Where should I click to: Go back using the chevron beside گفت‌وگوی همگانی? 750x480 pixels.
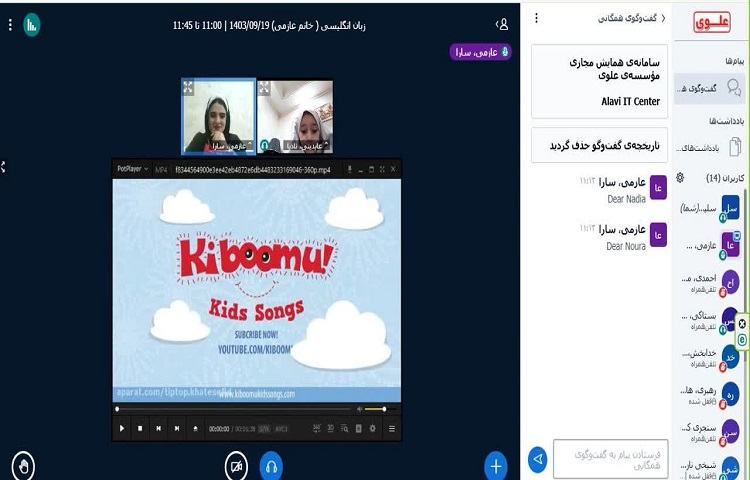point(663,18)
